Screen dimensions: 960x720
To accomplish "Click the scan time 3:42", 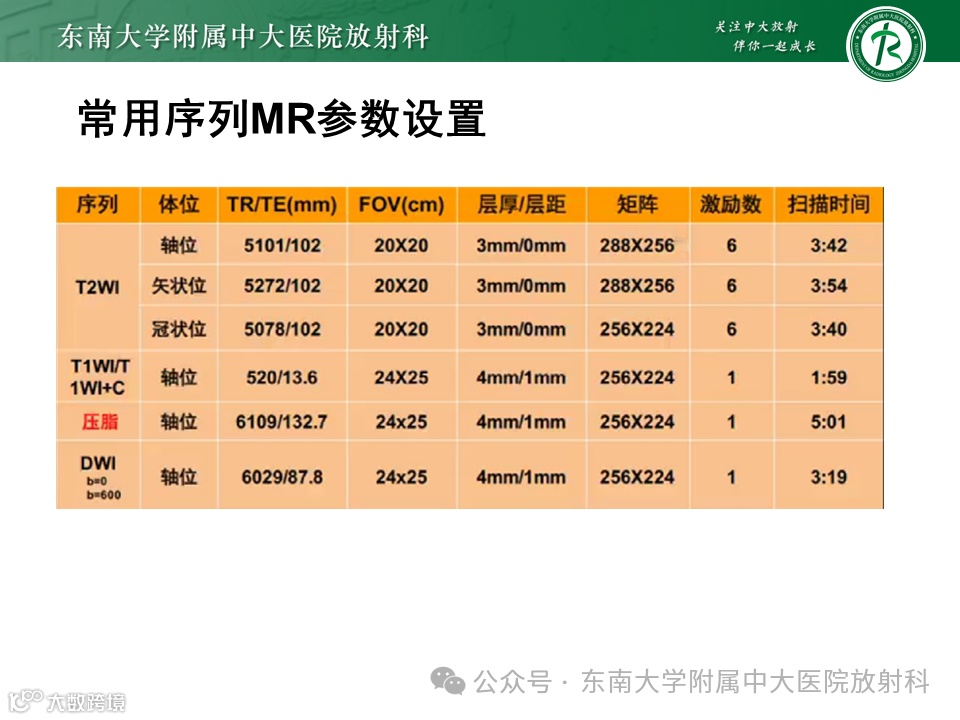I will (x=829, y=246).
